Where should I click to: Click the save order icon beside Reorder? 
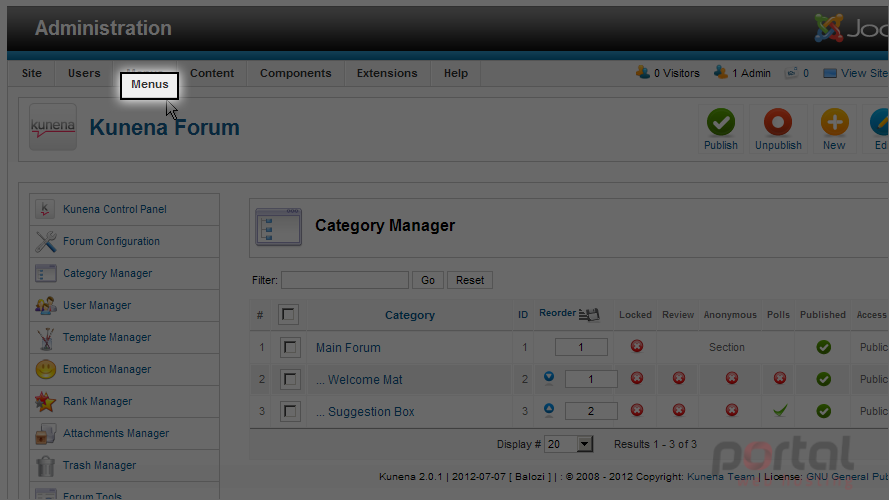[589, 314]
